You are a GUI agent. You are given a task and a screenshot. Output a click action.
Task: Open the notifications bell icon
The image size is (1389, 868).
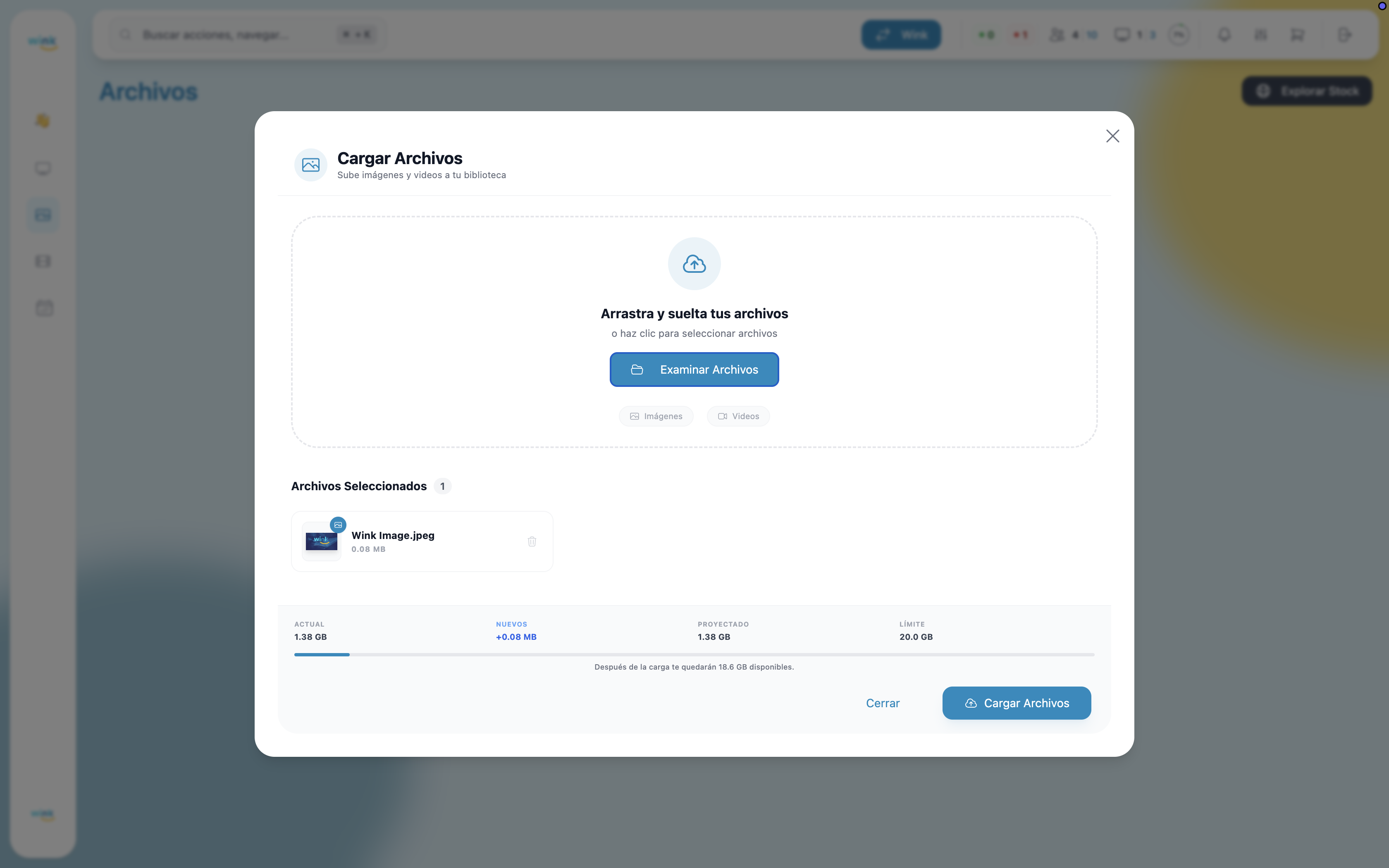(1224, 35)
